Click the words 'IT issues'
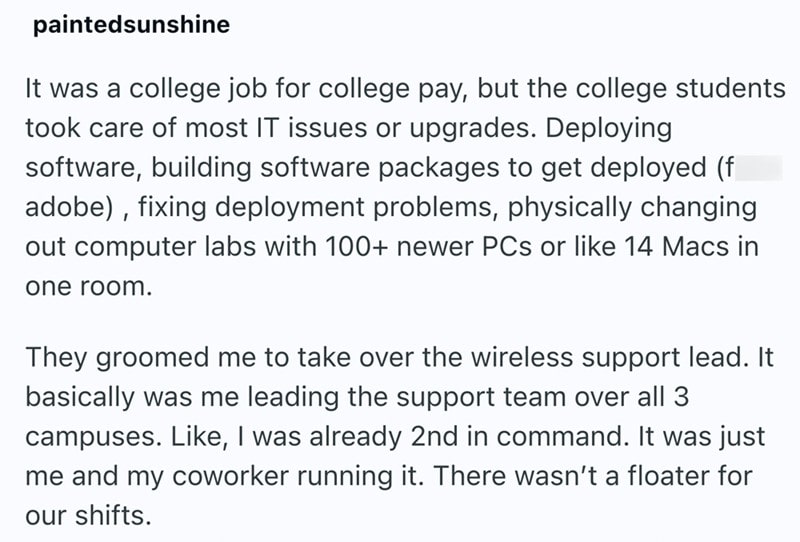 tap(306, 128)
